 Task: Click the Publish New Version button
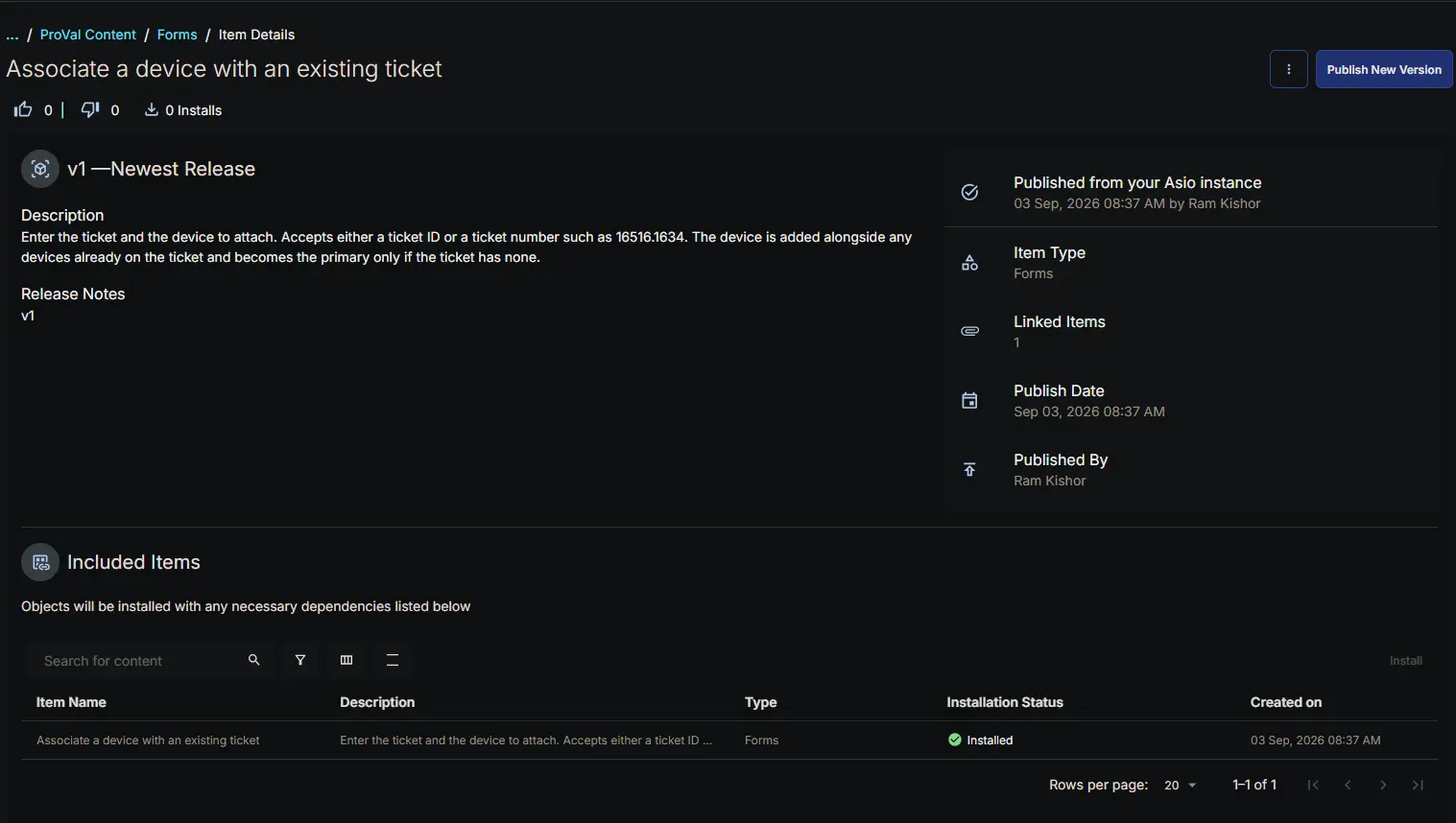point(1384,69)
